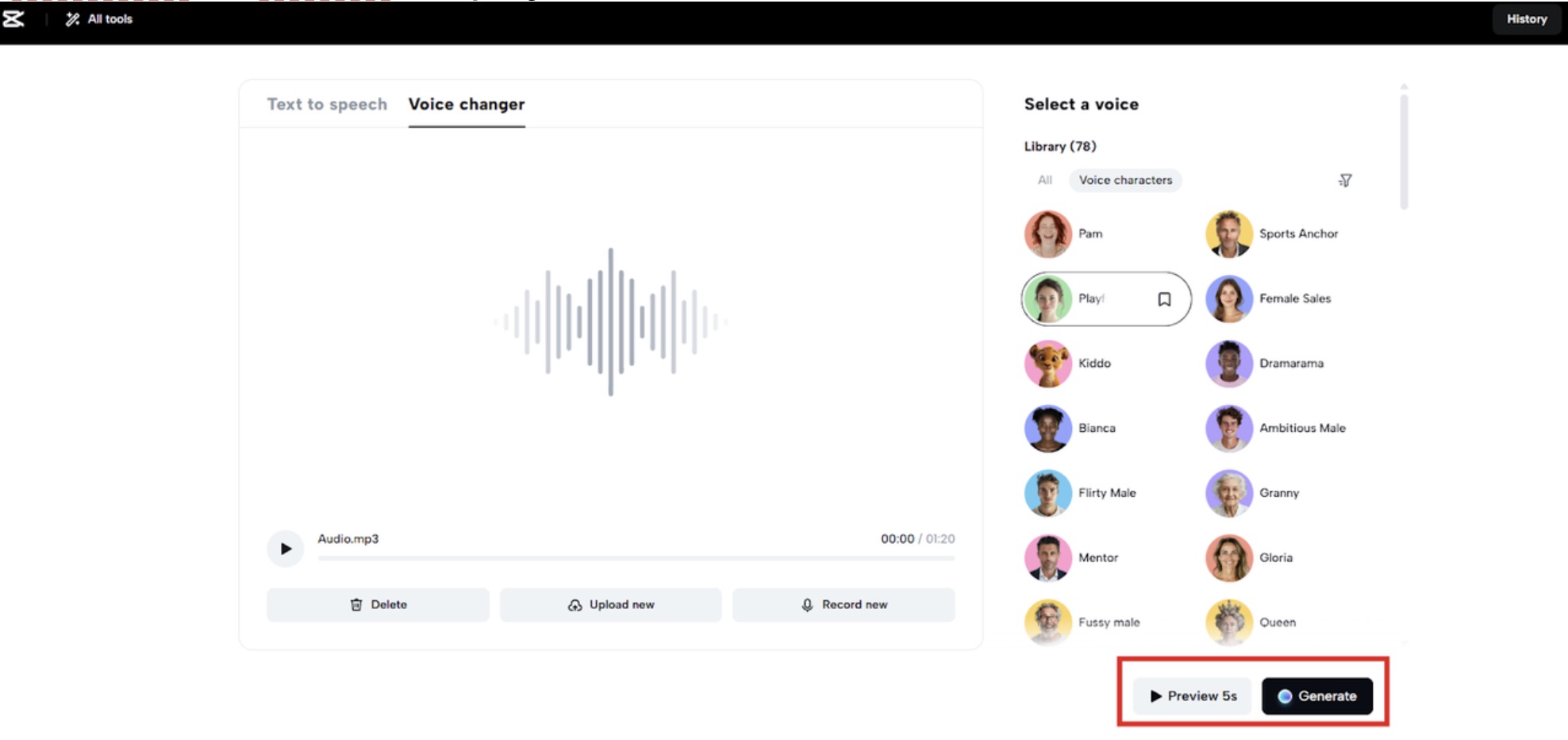1568x740 pixels.
Task: Click the CapCut logo icon
Action: (x=13, y=19)
